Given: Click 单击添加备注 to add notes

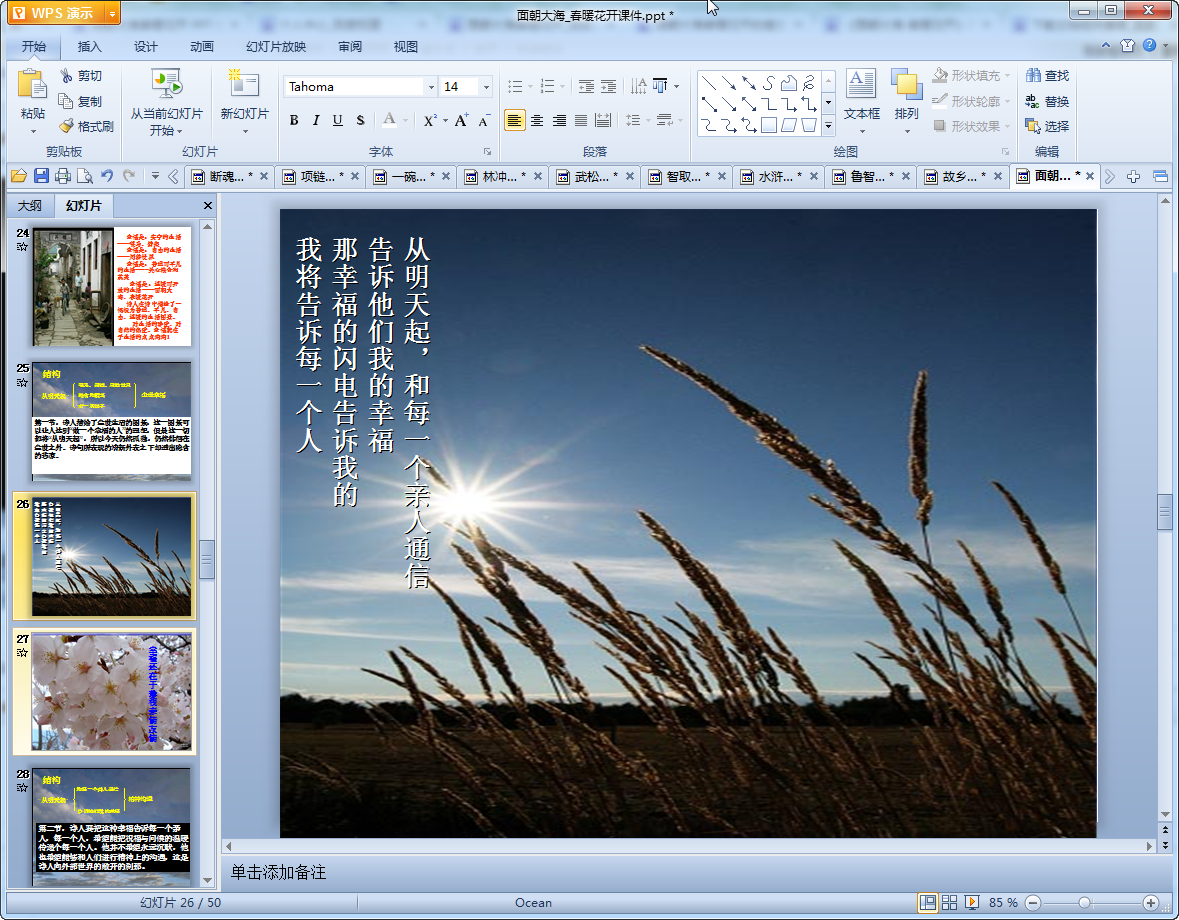Looking at the screenshot, I should pyautogui.click(x=278, y=872).
